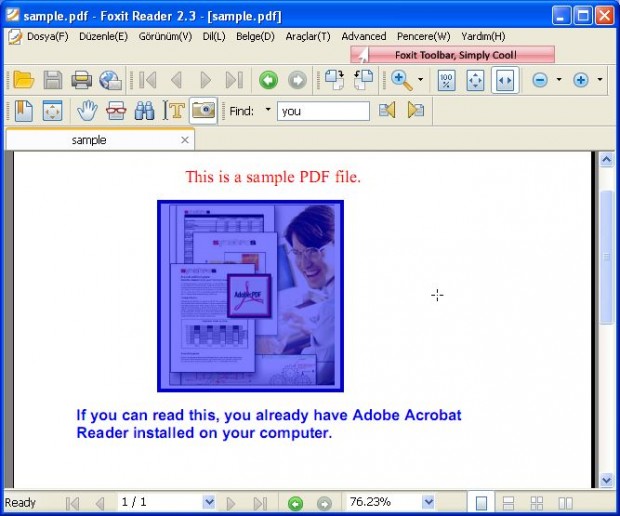This screenshot has height=516, width=620.
Task: Set view to Actual Size 100% icon
Action: 446,80
